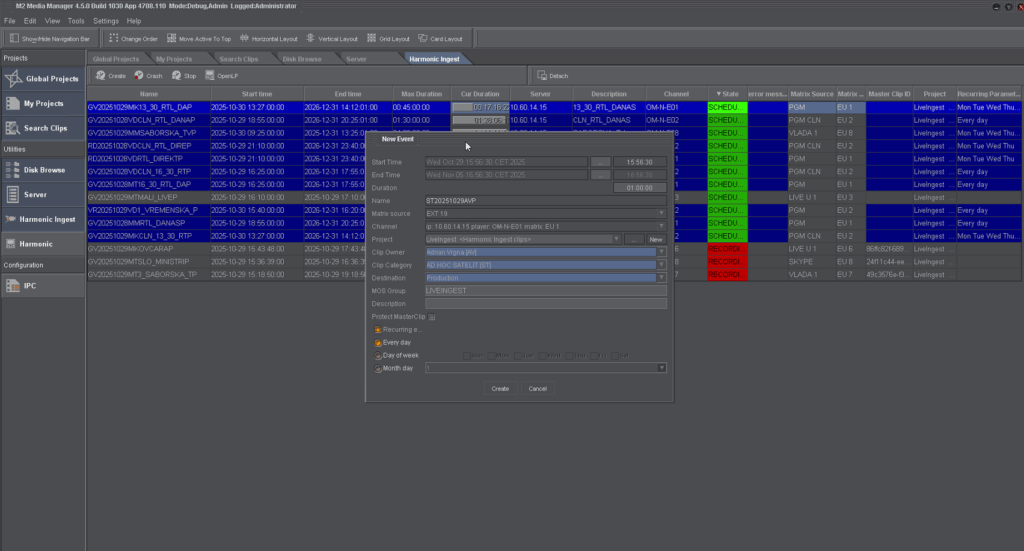Open the Clip Category dropdown
The height and width of the screenshot is (551, 1024).
pos(661,265)
